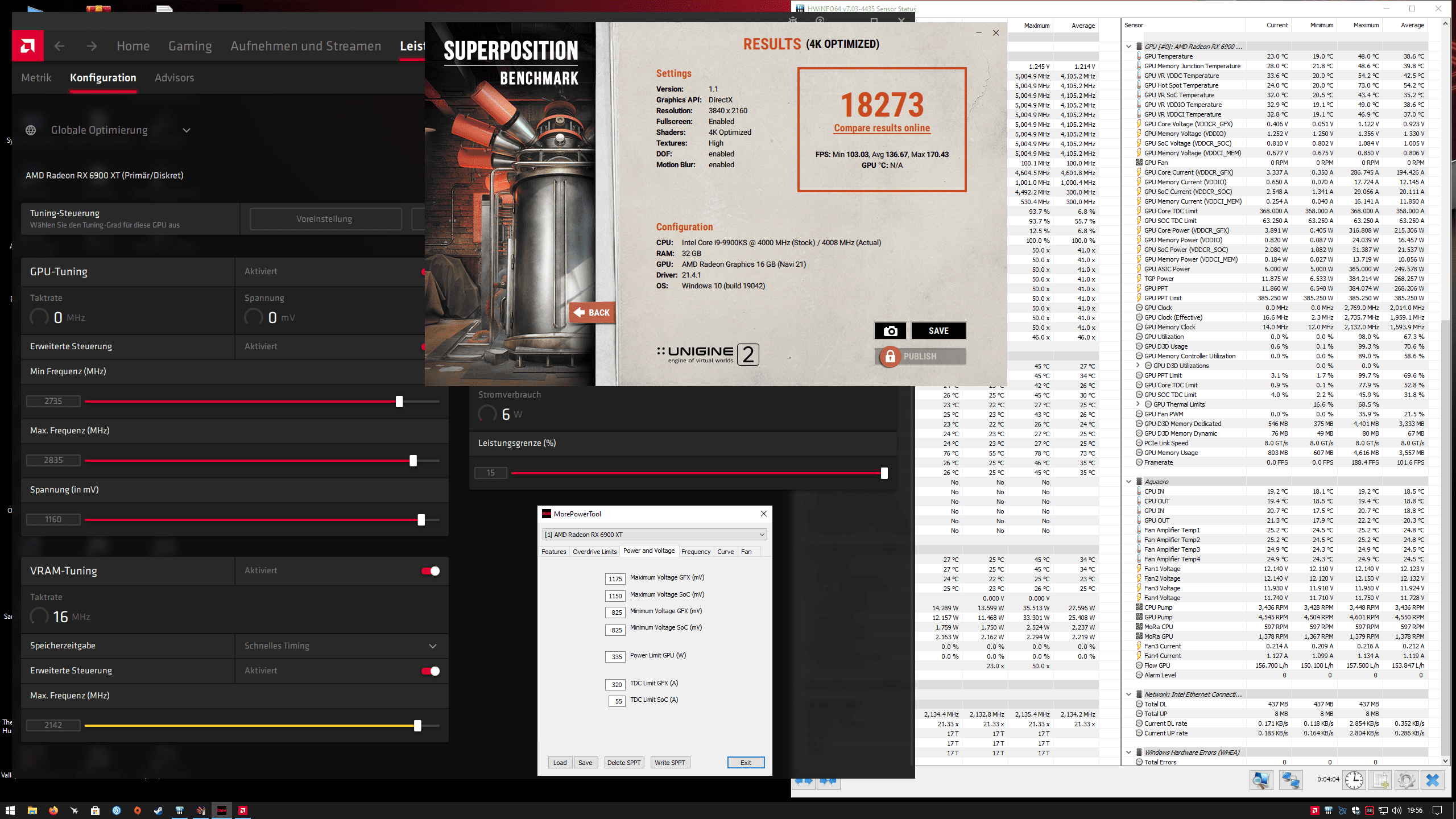Collapse the Windows Hardware Errors (WHEA) group

1129,752
